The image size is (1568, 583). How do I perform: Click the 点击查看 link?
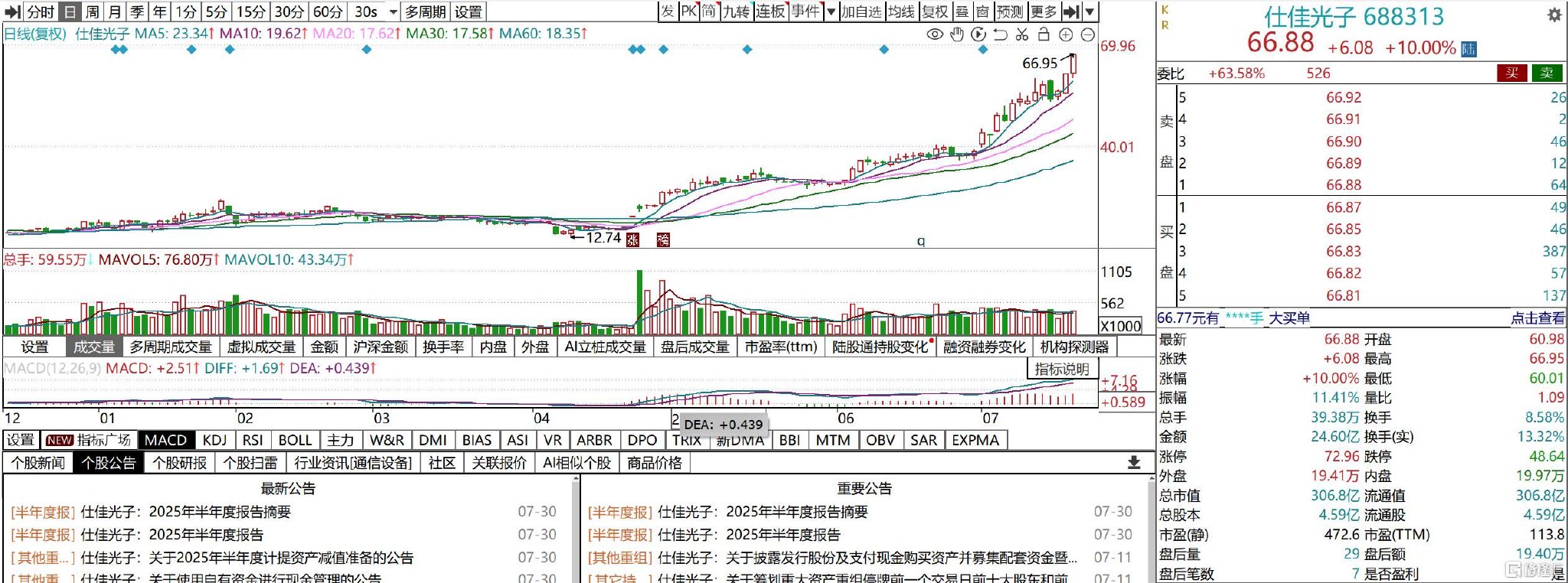click(x=1537, y=318)
